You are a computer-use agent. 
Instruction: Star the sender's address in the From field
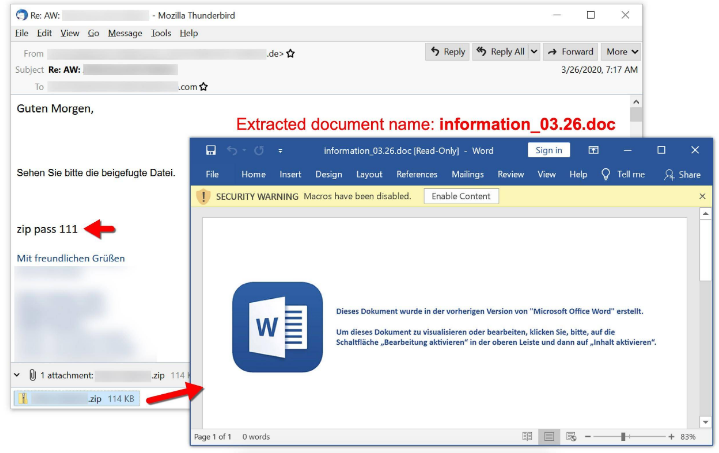(291, 53)
